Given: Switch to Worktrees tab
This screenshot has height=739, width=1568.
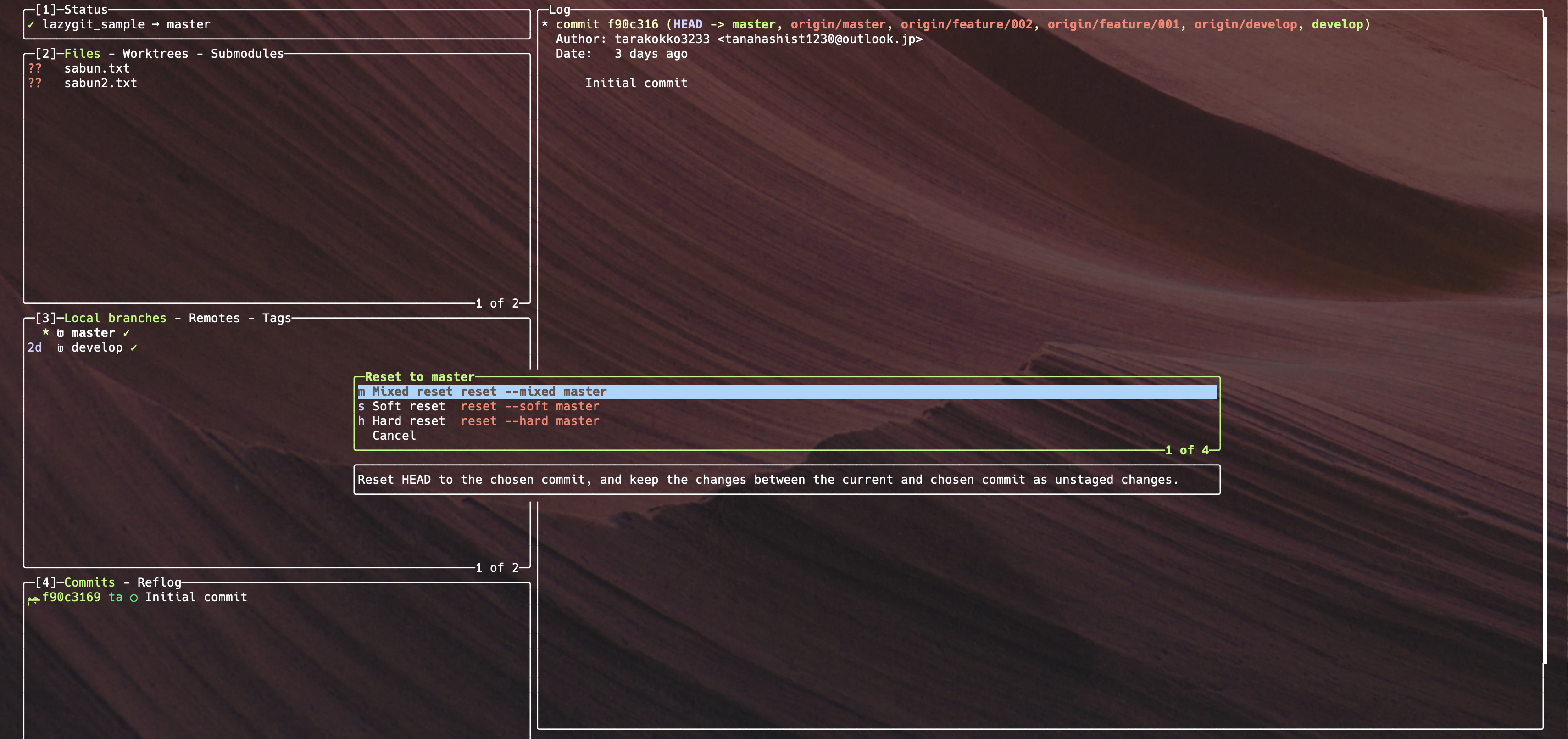Looking at the screenshot, I should pyautogui.click(x=155, y=54).
